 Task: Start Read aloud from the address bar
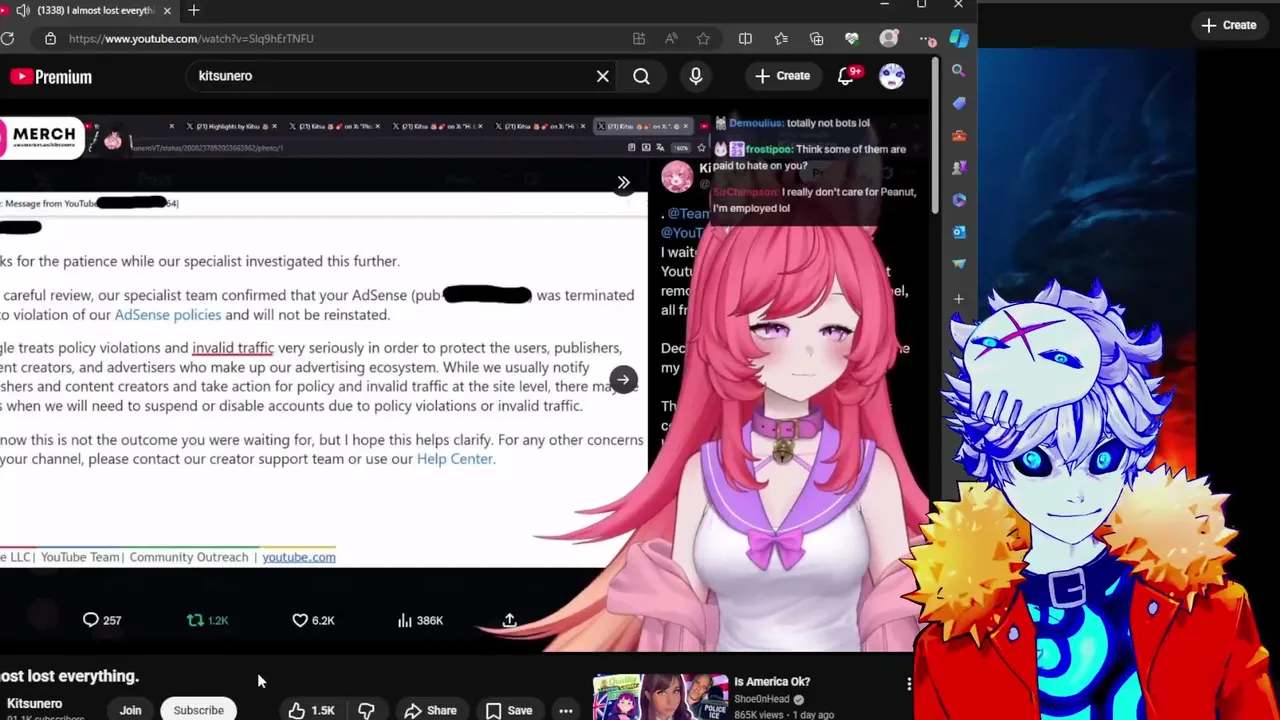coord(671,39)
